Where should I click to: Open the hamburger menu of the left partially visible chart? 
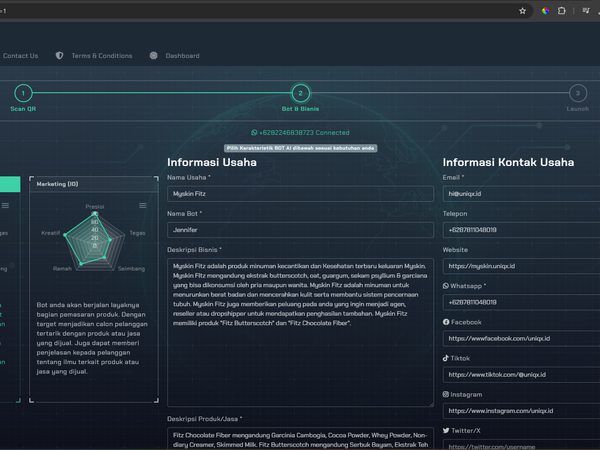(x=5, y=205)
